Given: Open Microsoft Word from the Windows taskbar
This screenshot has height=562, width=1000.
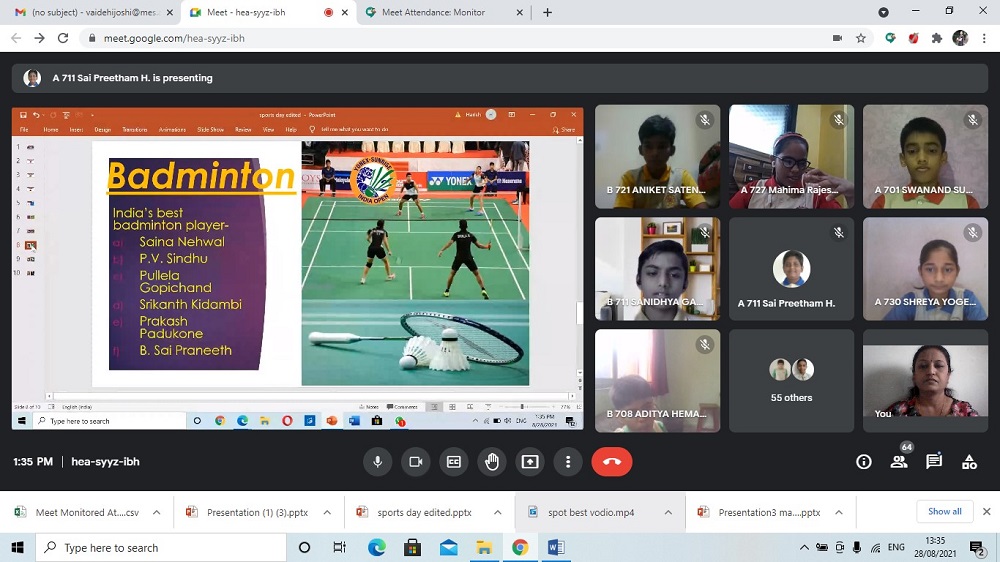Looking at the screenshot, I should click(556, 547).
